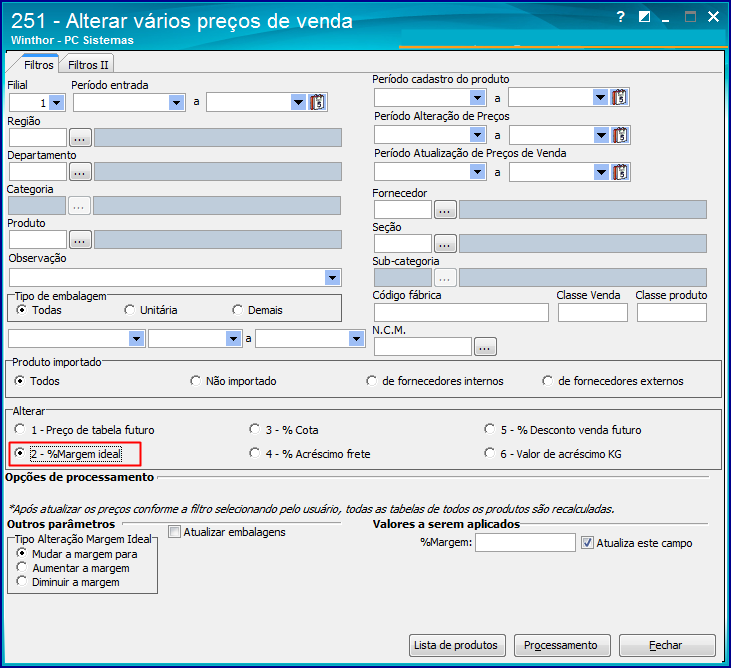Switch to Filtros II tab
The height and width of the screenshot is (668, 731).
(x=88, y=65)
